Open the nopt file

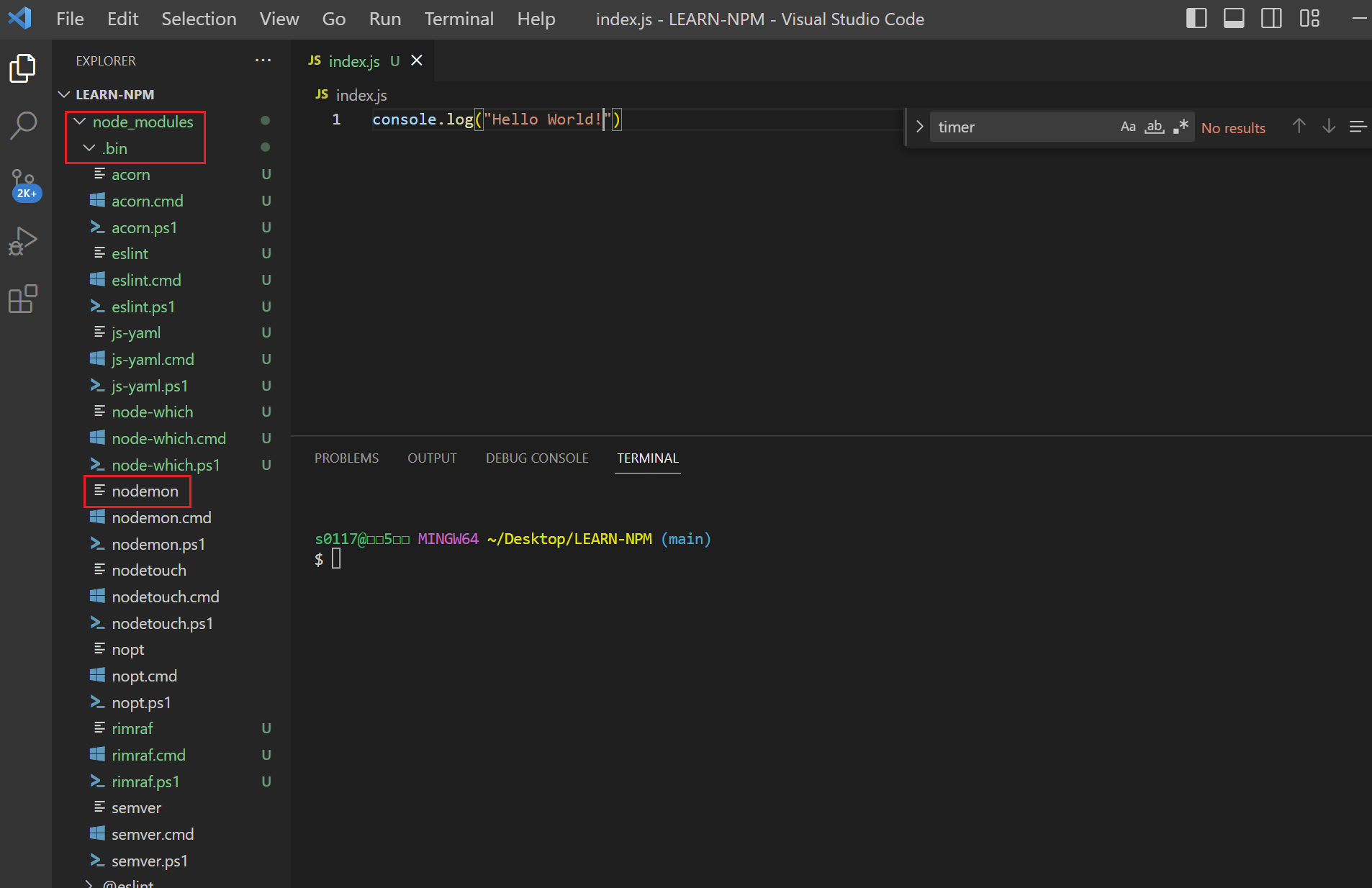click(171, 649)
